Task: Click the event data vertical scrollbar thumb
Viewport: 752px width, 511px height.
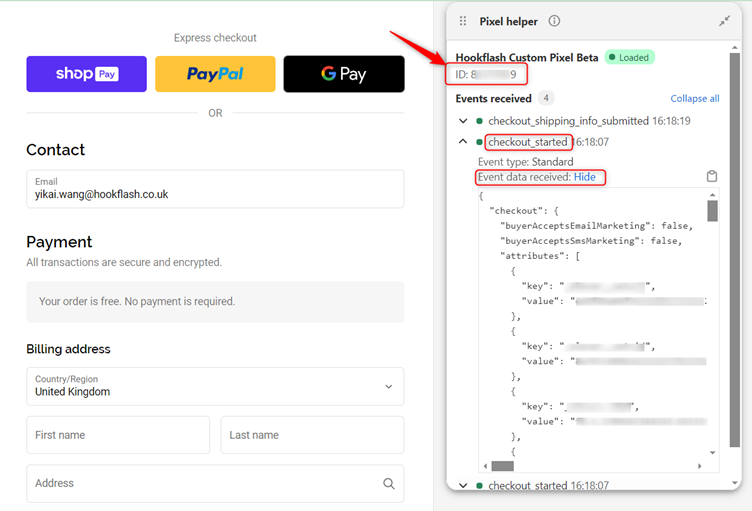Action: [712, 211]
